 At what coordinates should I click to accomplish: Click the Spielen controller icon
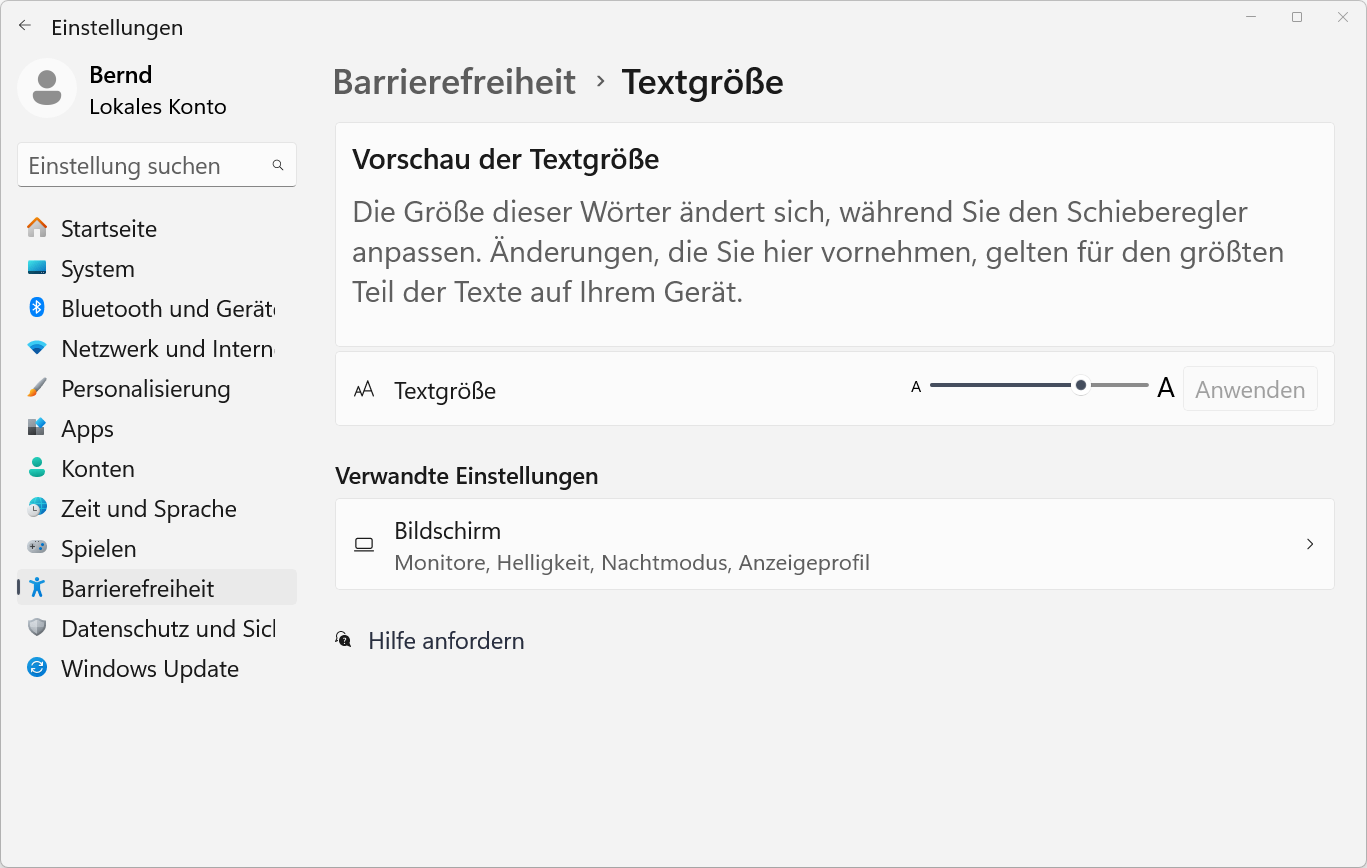click(37, 548)
